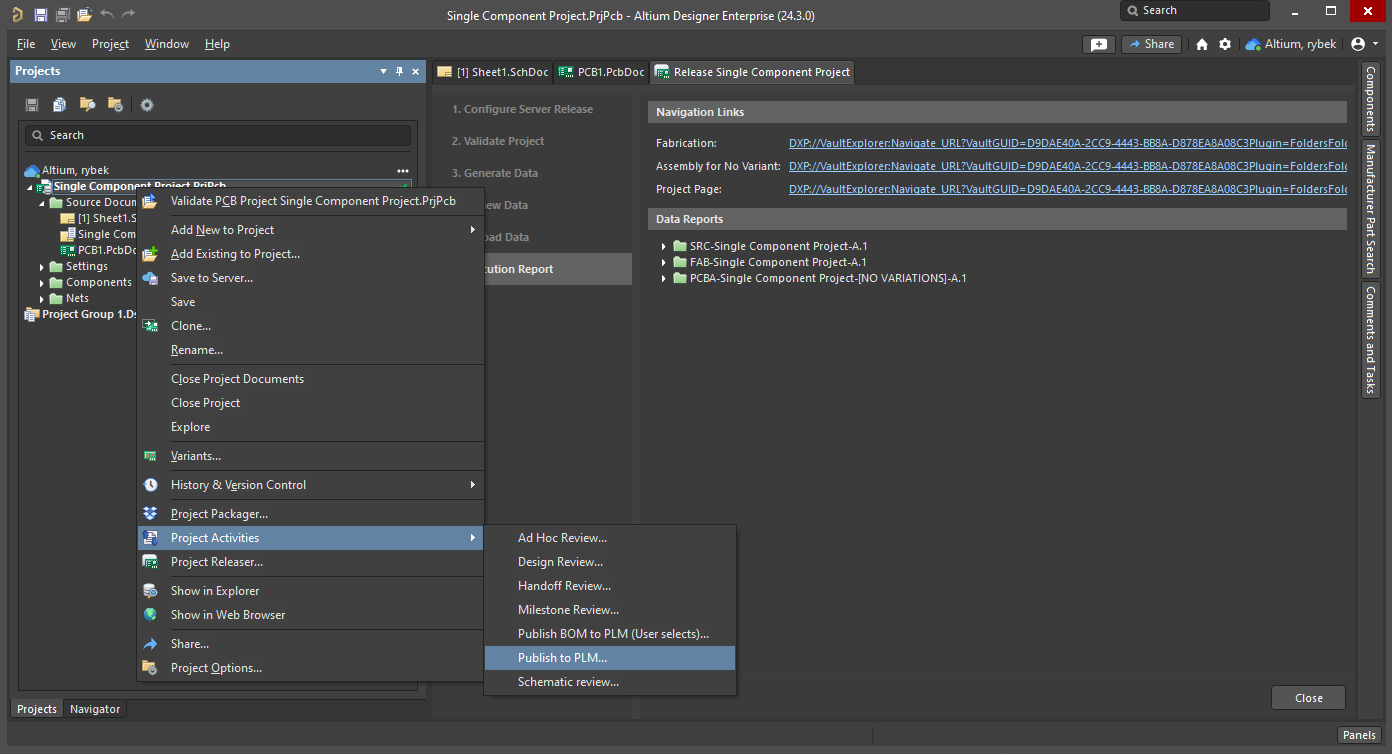The height and width of the screenshot is (755, 1392).
Task: Collapse the Single Component Project tree node
Action: [x=29, y=187]
